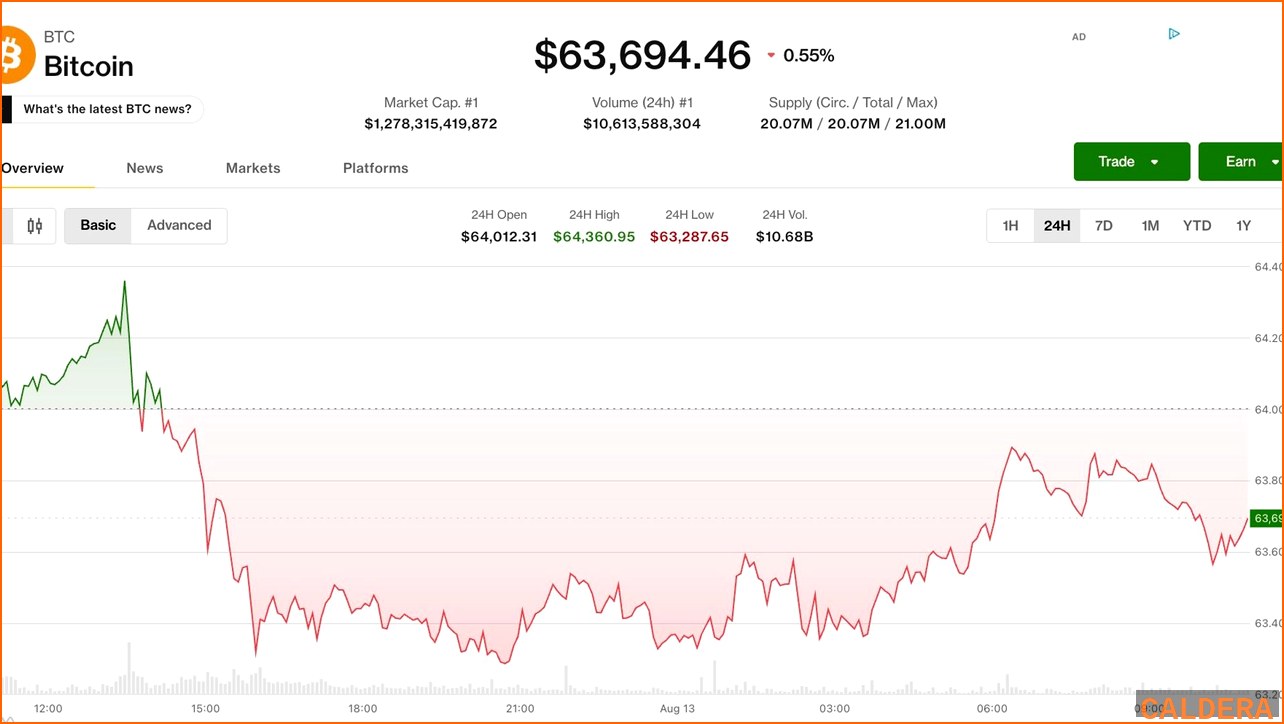This screenshot has width=1284, height=724.
Task: Open the Overview tab
Action: point(33,168)
